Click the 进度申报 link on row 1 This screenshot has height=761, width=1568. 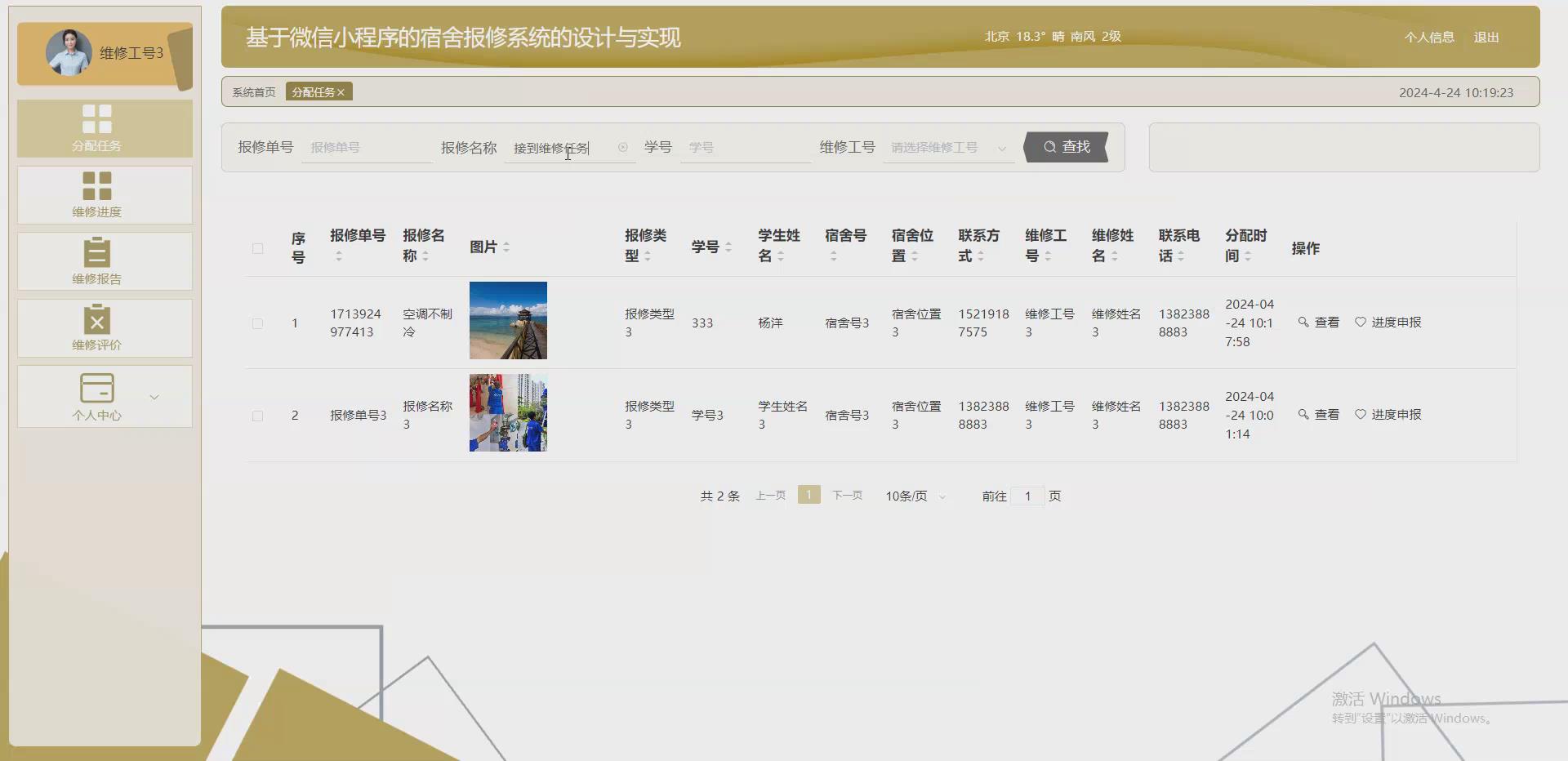click(x=1397, y=322)
